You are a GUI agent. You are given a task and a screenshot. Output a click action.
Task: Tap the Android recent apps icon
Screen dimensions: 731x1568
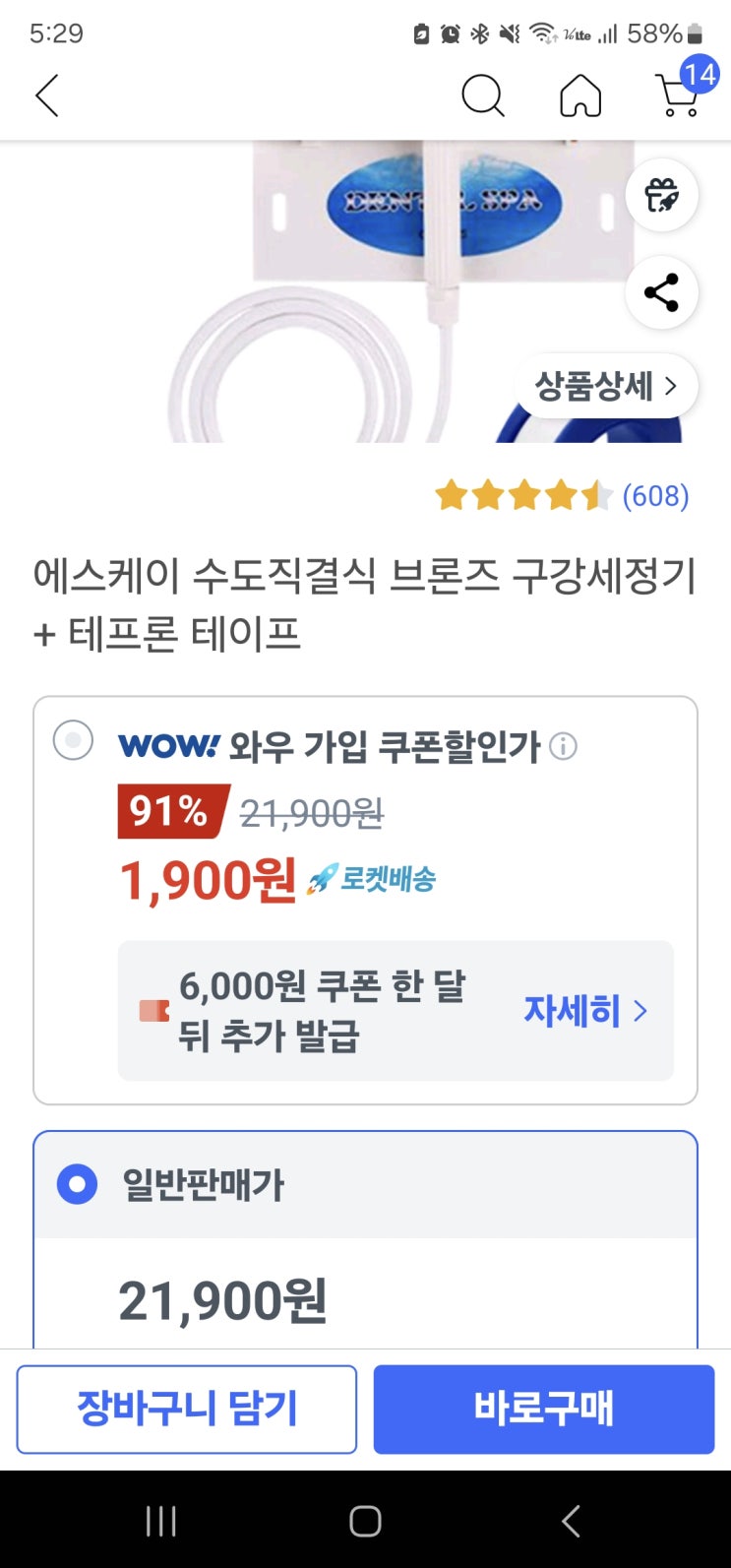coord(161,1521)
